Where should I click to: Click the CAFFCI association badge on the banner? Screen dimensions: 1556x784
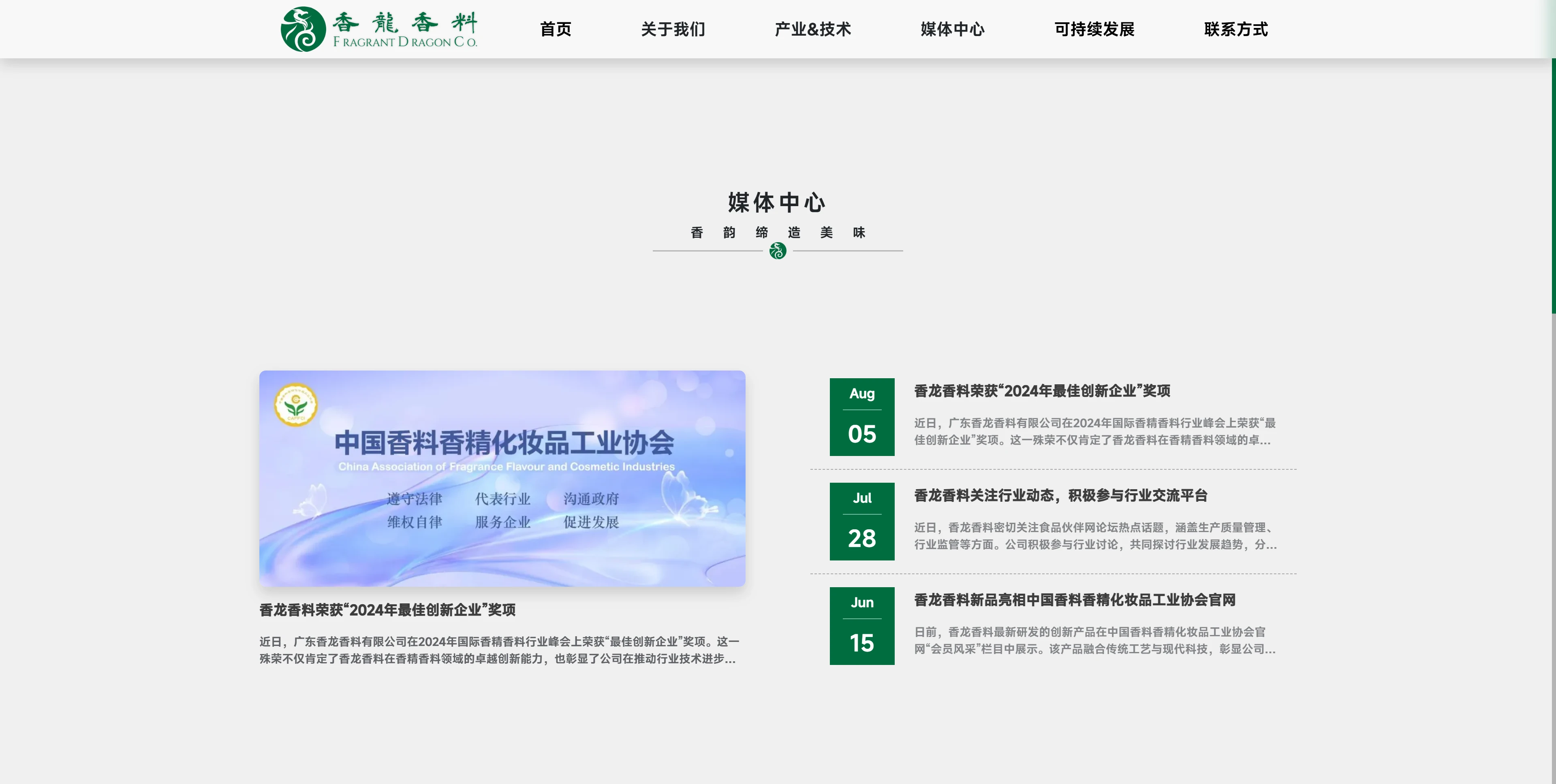coord(295,405)
